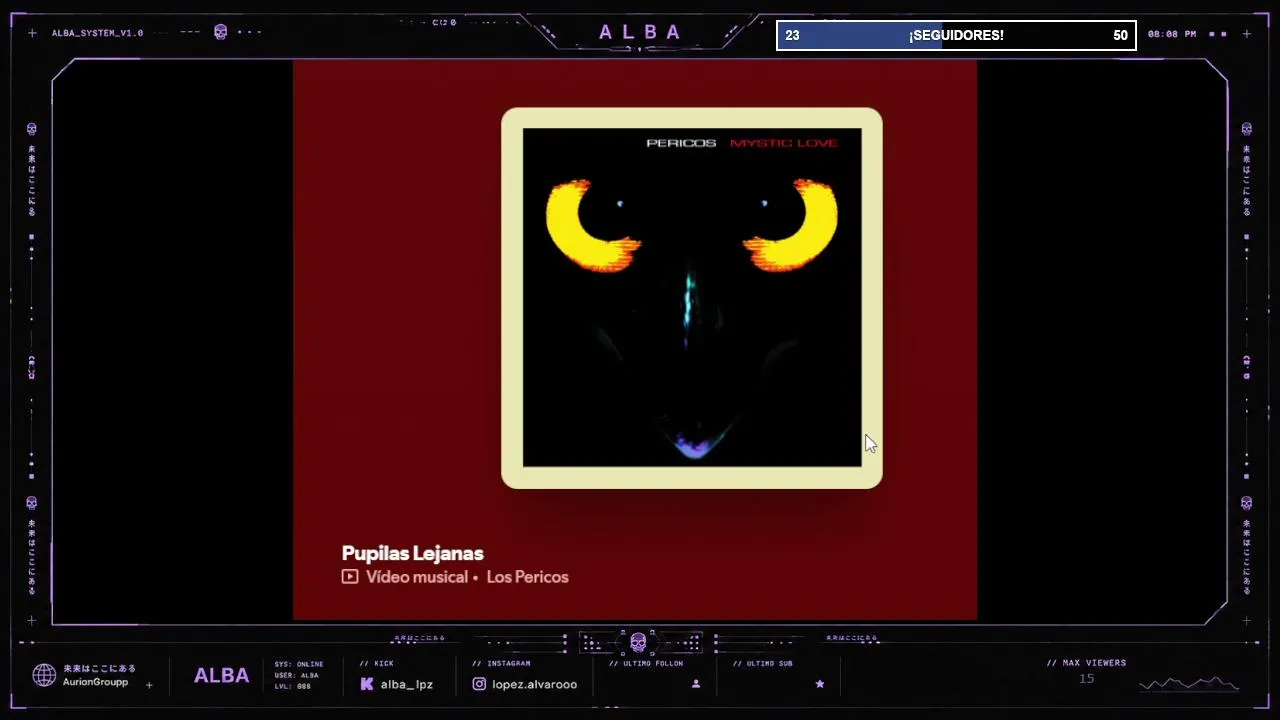1280x720 pixels.
Task: Open the Los Pericos artist link
Action: [527, 577]
